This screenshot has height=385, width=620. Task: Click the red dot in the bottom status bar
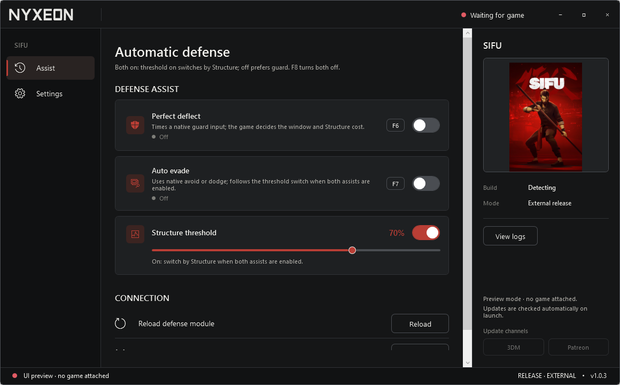pyautogui.click(x=15, y=376)
